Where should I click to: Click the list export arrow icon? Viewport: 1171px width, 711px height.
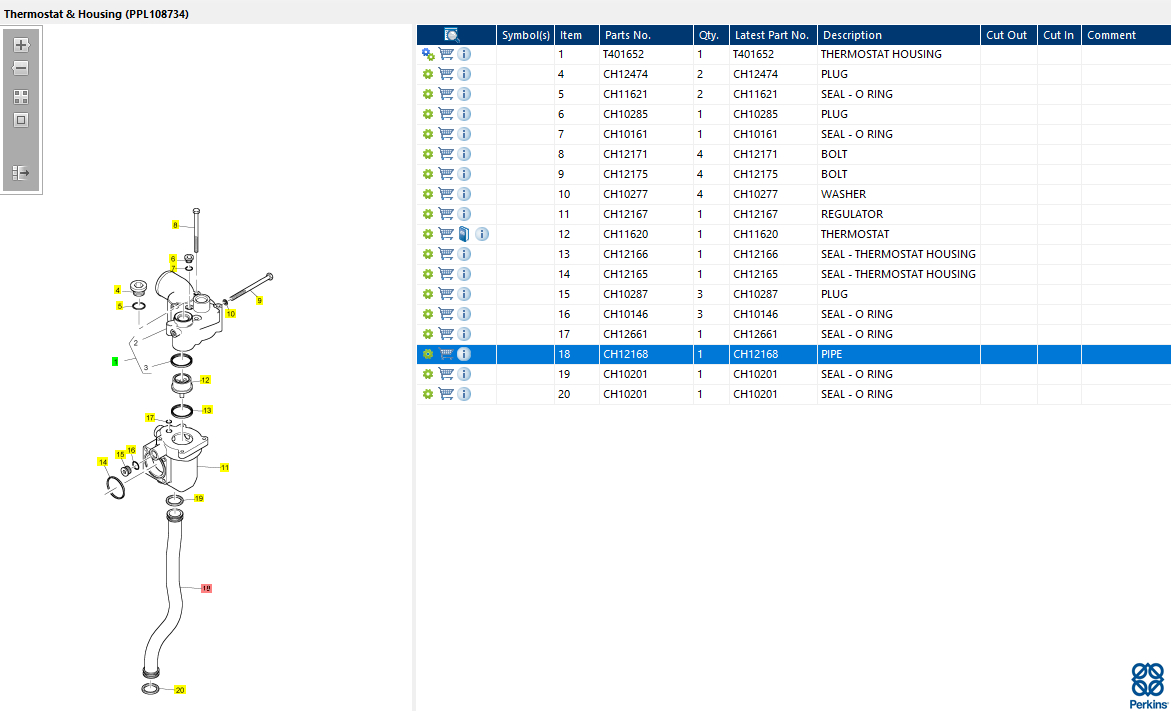coord(21,173)
